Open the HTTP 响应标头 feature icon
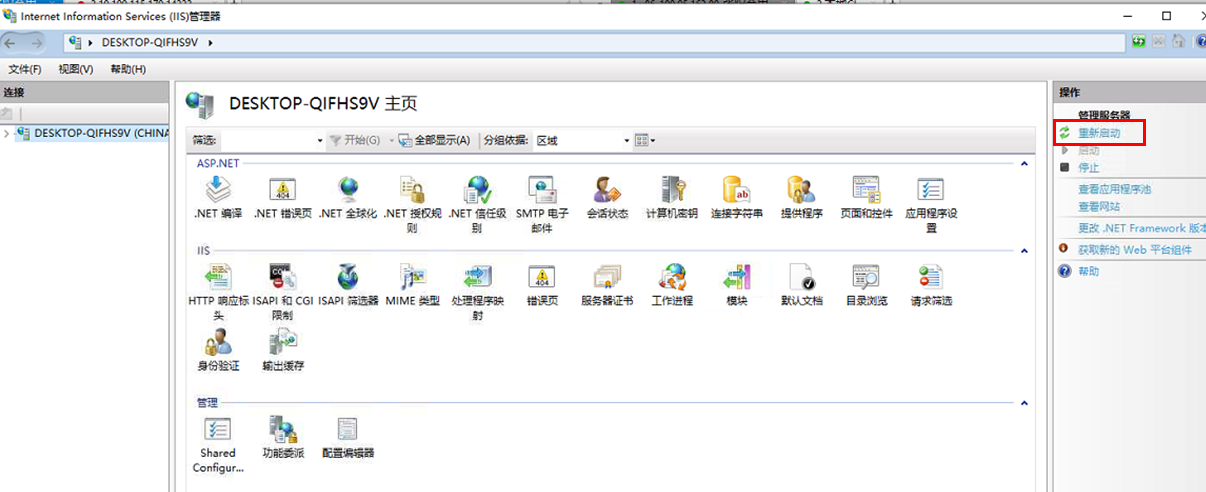 pos(218,277)
